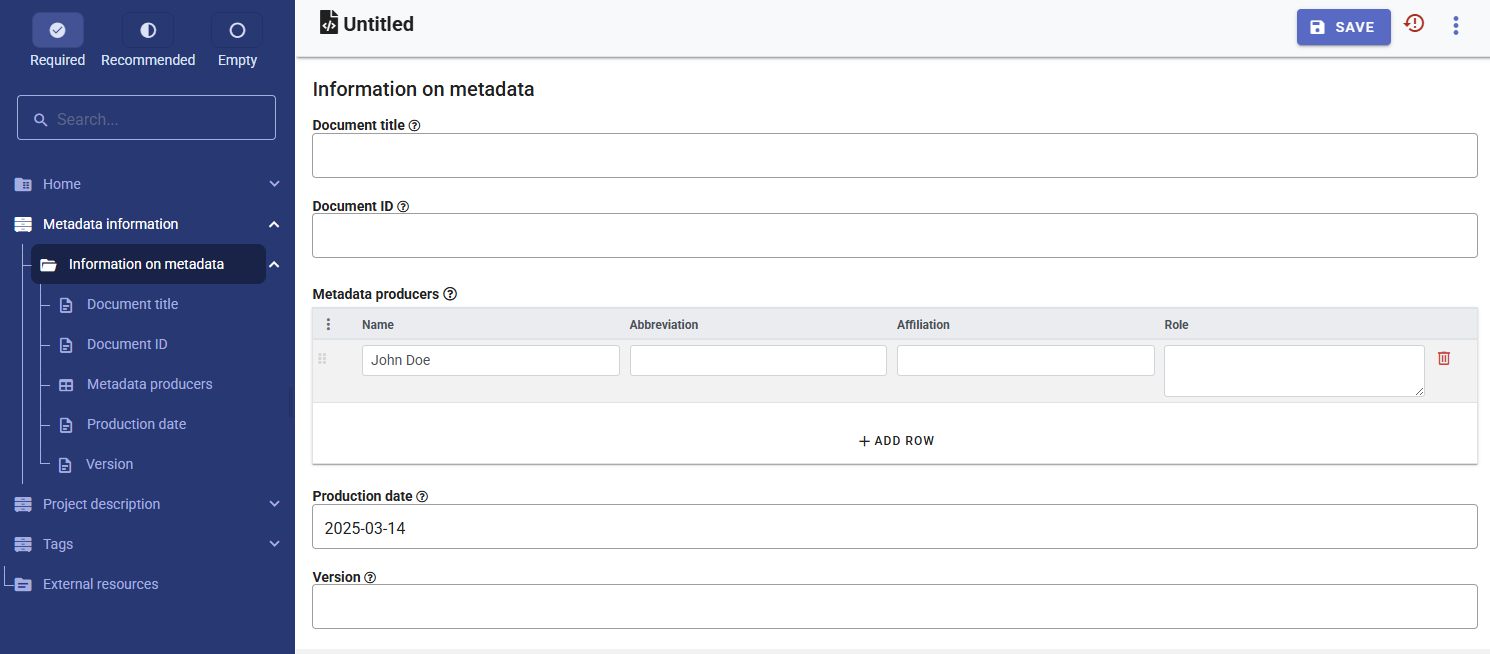Image resolution: width=1490 pixels, height=654 pixels.
Task: Click the red history warning icon
Action: pos(1414,24)
